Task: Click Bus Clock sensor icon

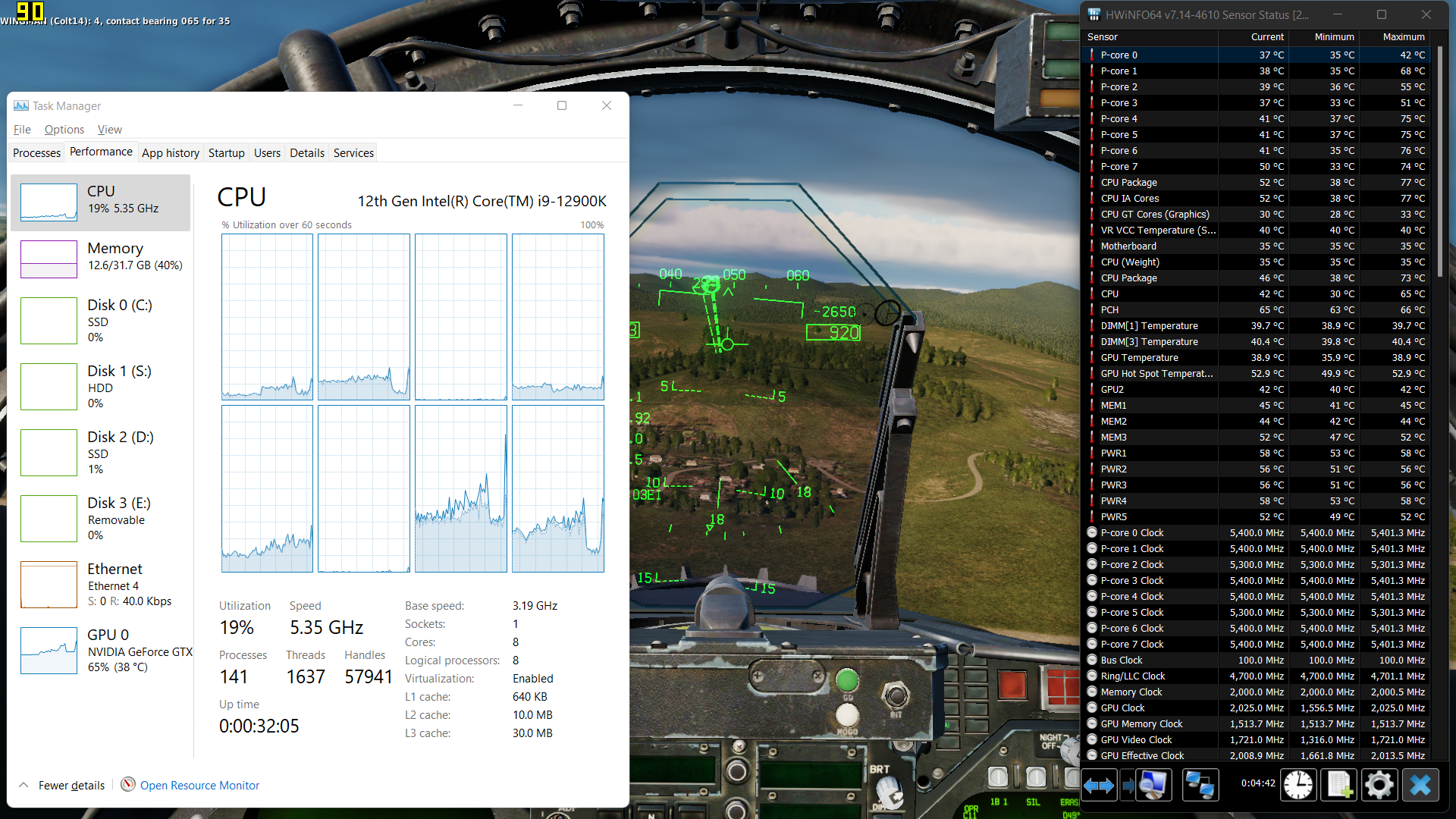Action: (x=1092, y=660)
